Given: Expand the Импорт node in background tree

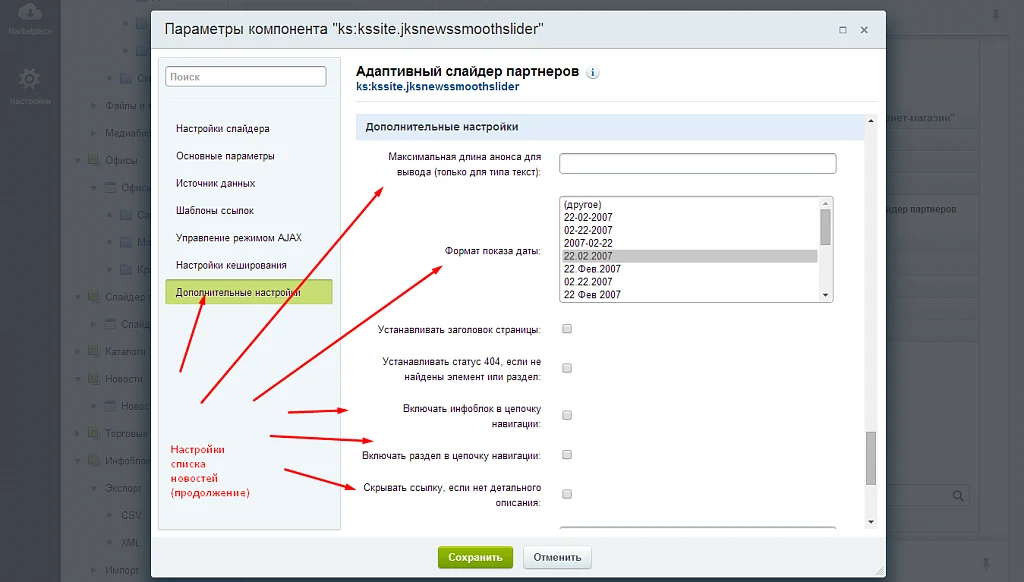Looking at the screenshot, I should (x=93, y=570).
